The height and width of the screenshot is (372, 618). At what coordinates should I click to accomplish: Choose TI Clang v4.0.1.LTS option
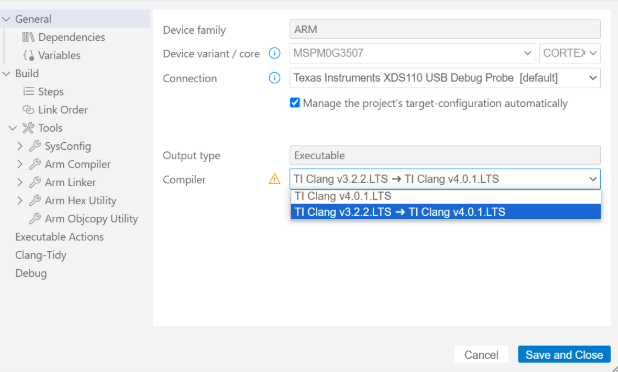pyautogui.click(x=446, y=196)
